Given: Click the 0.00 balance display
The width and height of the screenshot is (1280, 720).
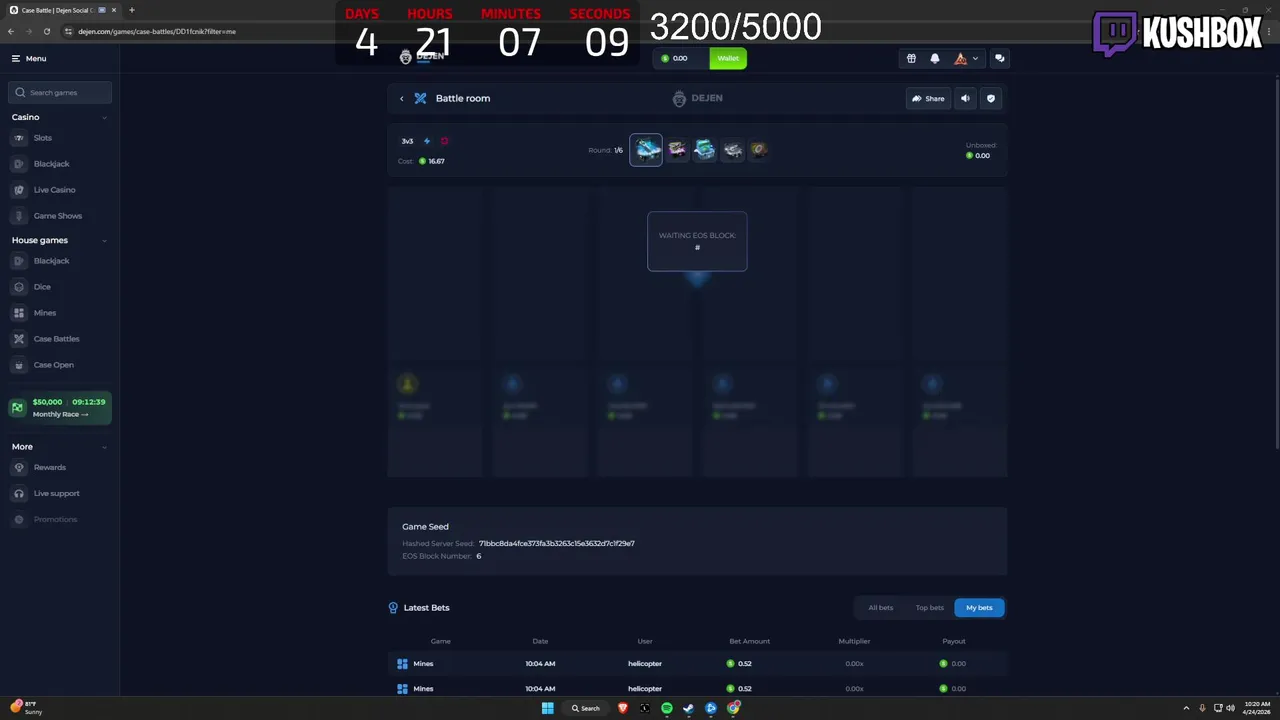Looking at the screenshot, I should tap(680, 58).
